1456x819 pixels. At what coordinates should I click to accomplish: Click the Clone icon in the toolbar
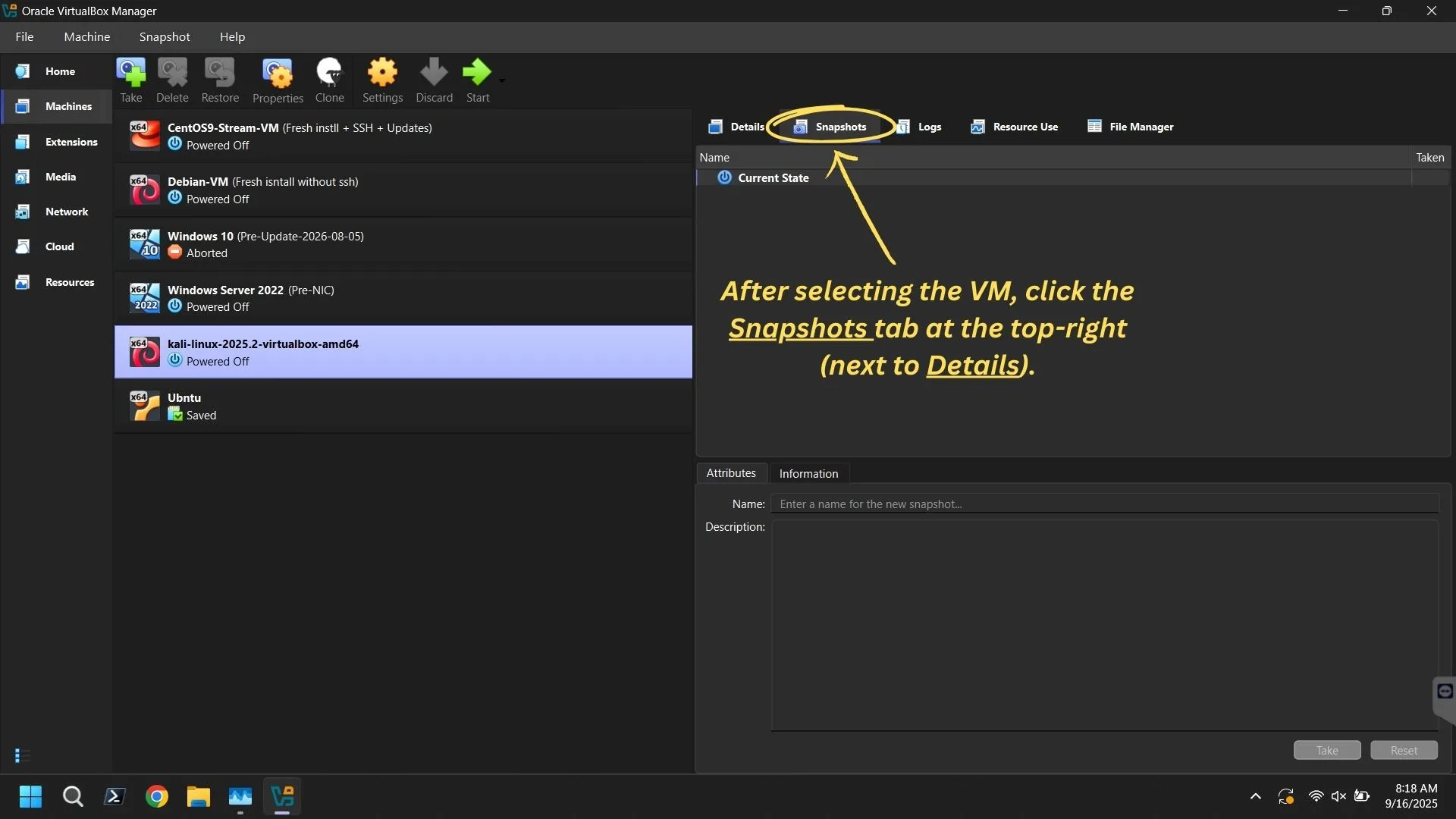[x=329, y=76]
